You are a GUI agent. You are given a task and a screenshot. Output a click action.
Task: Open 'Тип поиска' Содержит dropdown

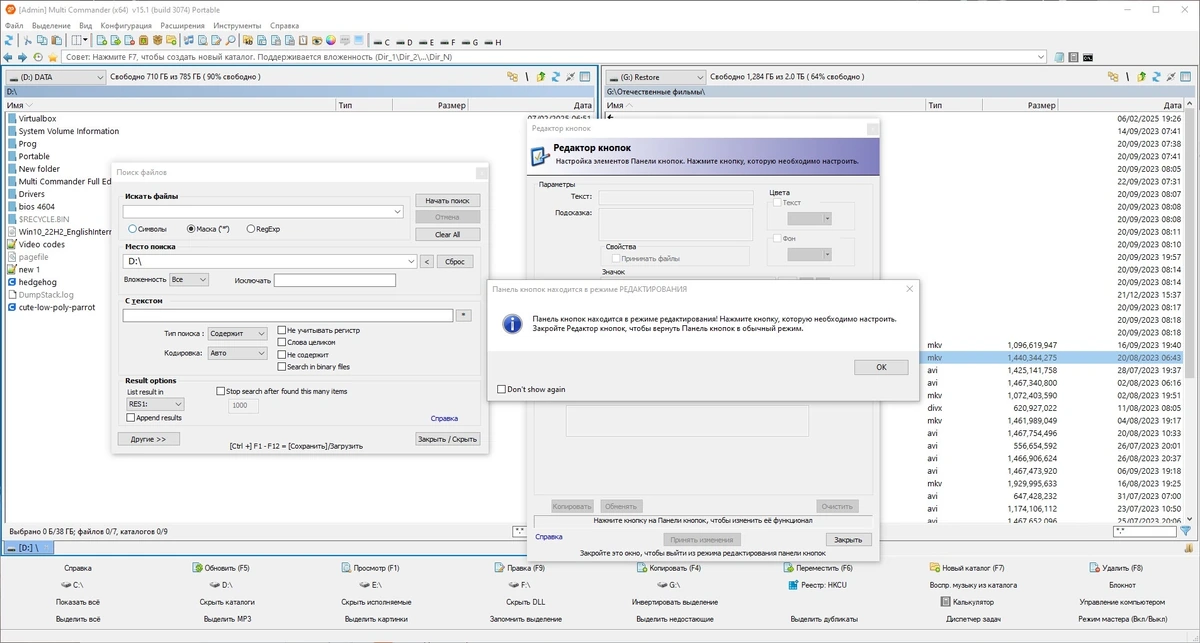click(238, 333)
